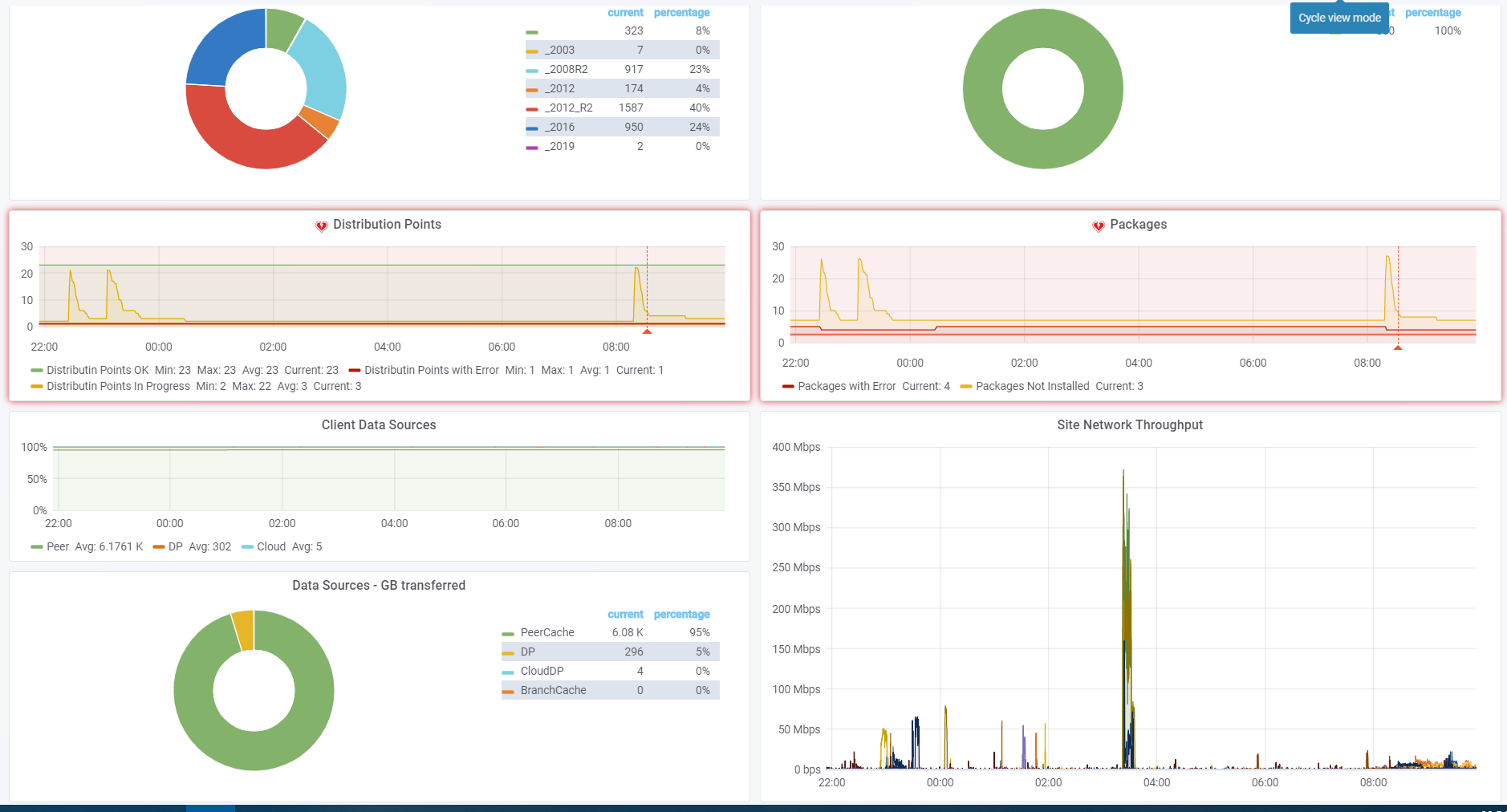This screenshot has height=812, width=1507.
Task: Open the Site Network Throughput panel menu
Action: click(1130, 425)
